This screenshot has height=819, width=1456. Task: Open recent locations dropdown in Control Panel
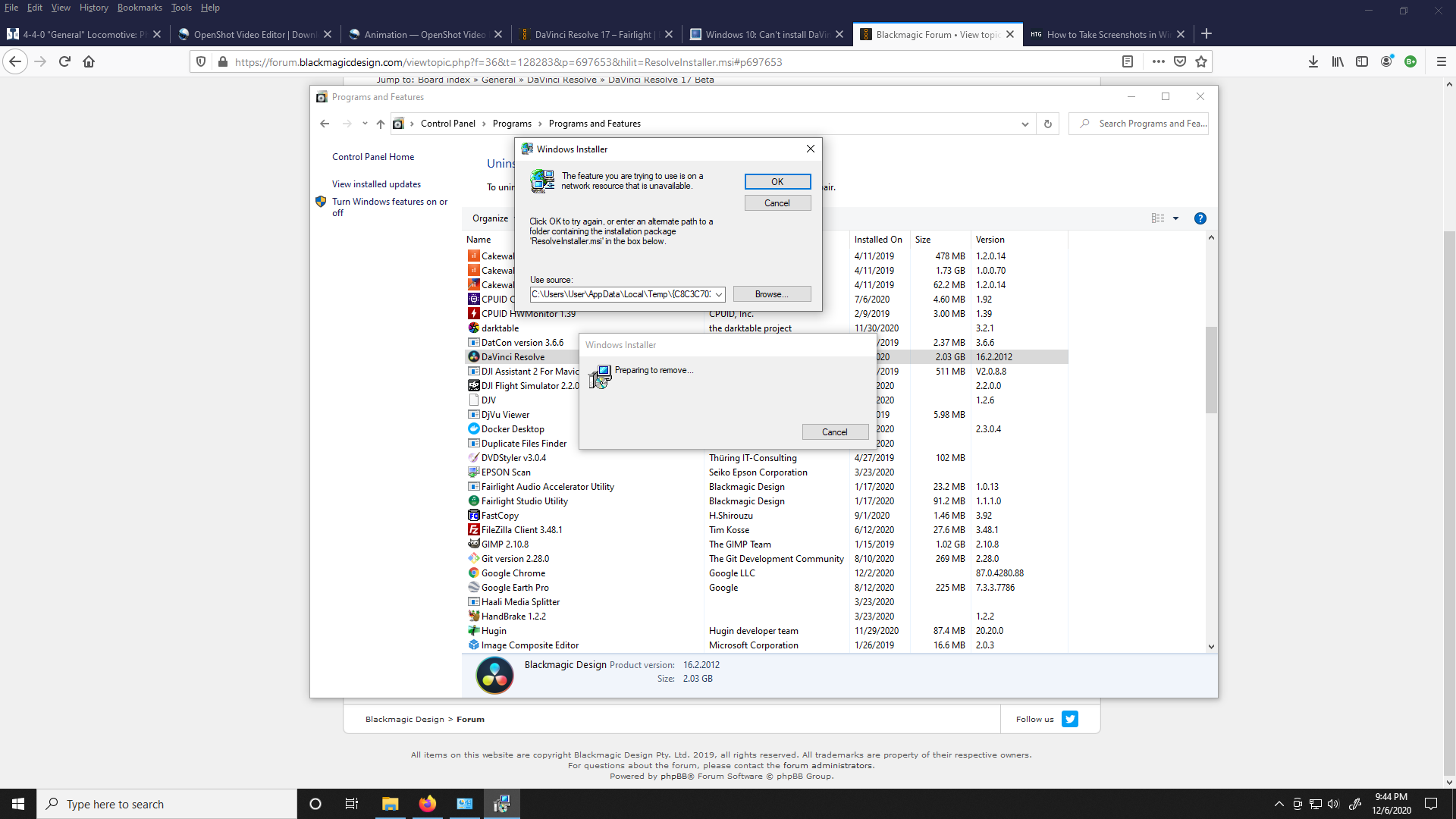pos(365,124)
